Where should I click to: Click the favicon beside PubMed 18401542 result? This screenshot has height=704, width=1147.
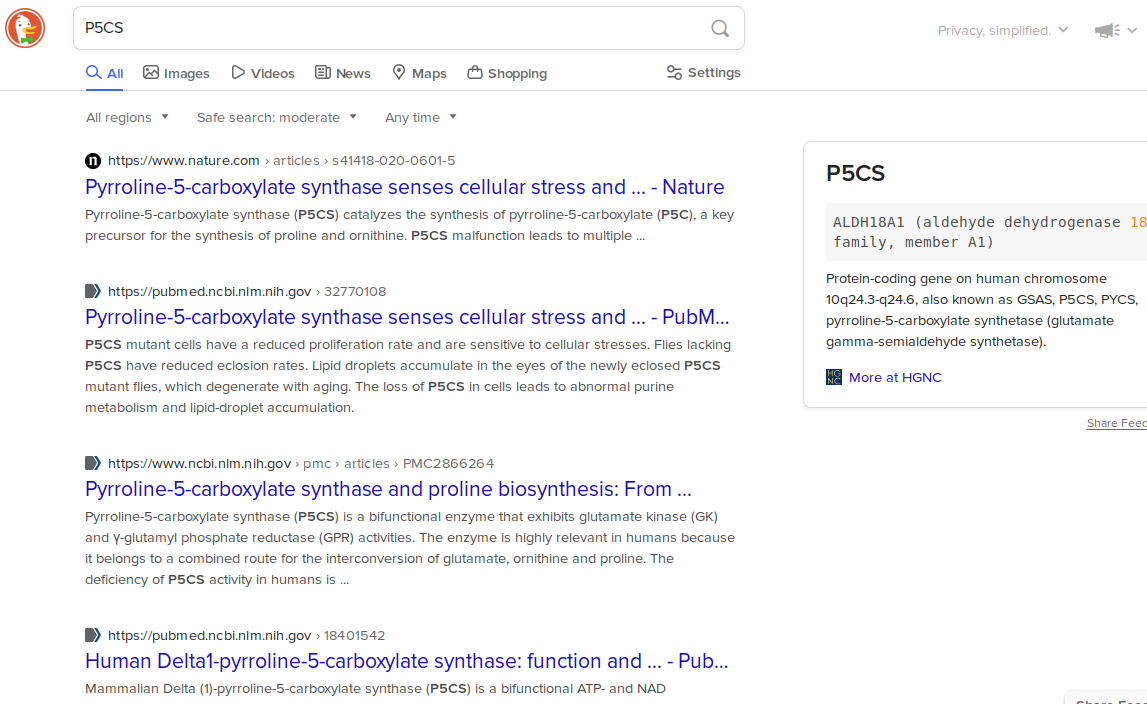(93, 635)
